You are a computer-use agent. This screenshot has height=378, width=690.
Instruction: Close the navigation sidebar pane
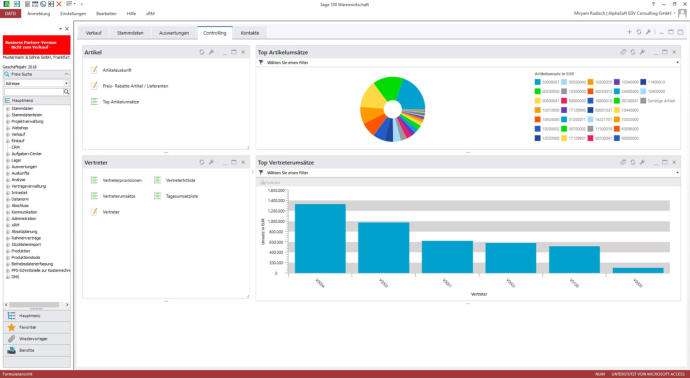(x=67, y=29)
